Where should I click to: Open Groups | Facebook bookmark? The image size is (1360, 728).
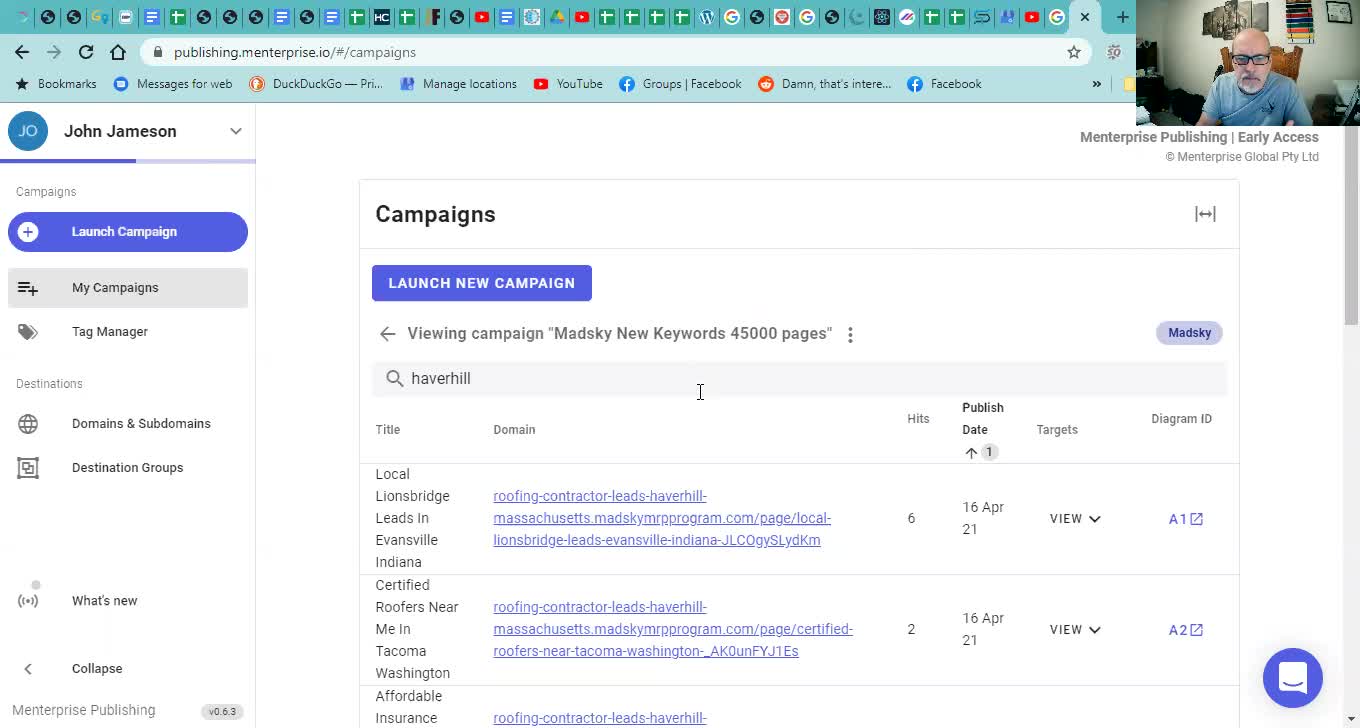tap(681, 84)
